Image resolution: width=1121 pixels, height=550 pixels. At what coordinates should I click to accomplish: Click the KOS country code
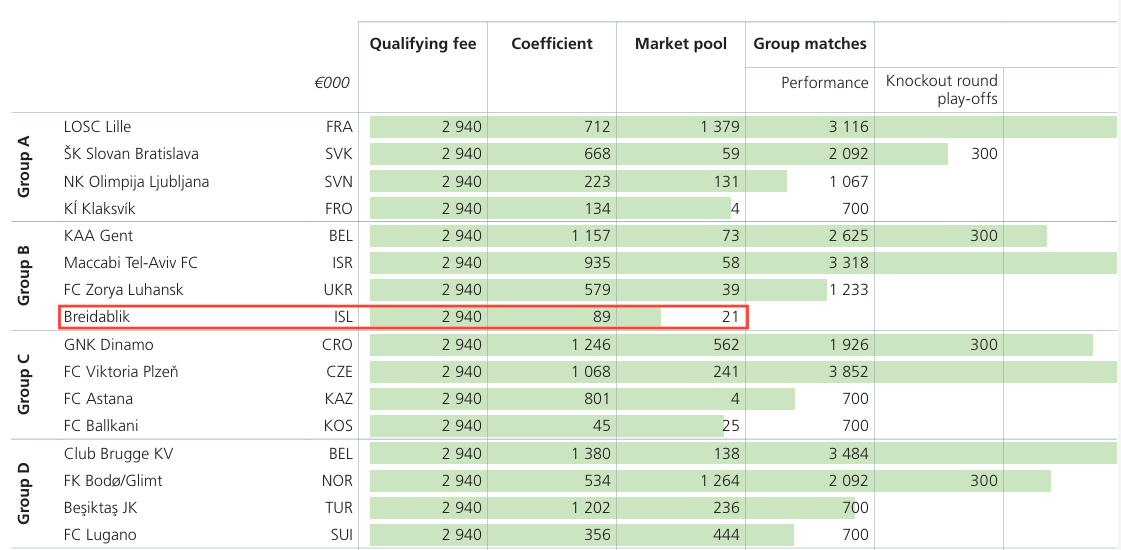coord(338,426)
